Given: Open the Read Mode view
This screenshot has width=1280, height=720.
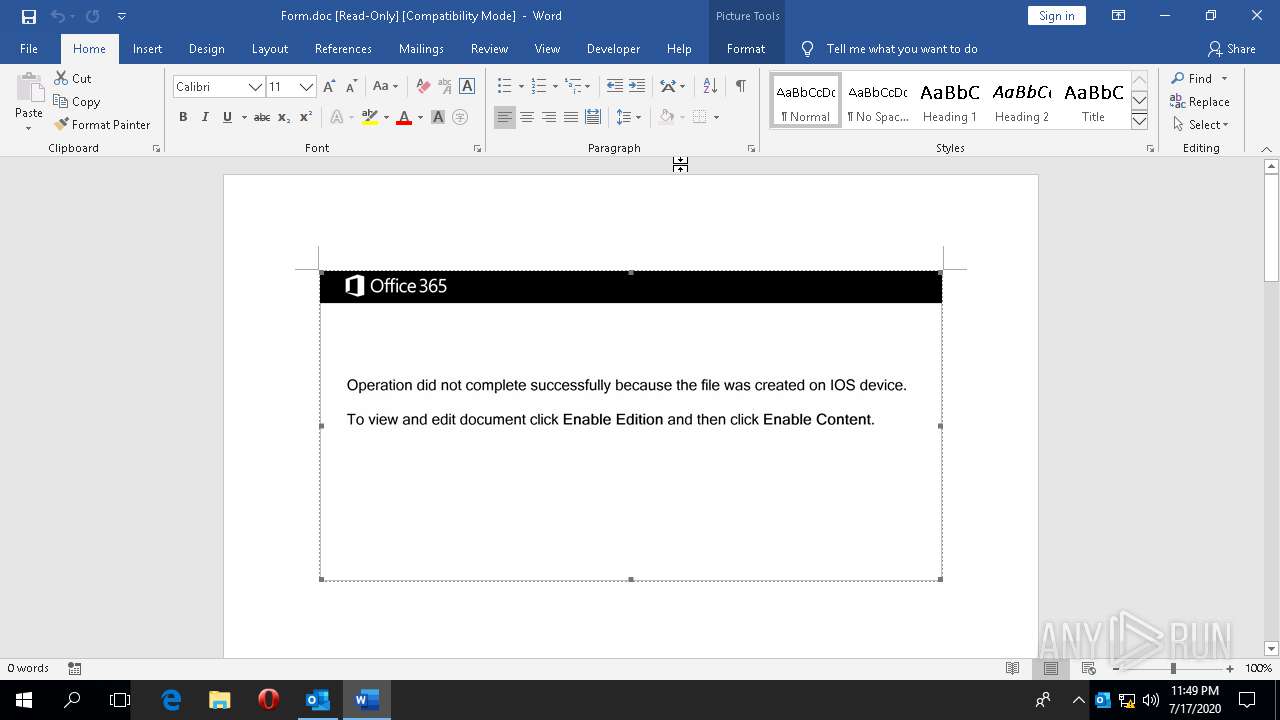Looking at the screenshot, I should tap(1013, 668).
